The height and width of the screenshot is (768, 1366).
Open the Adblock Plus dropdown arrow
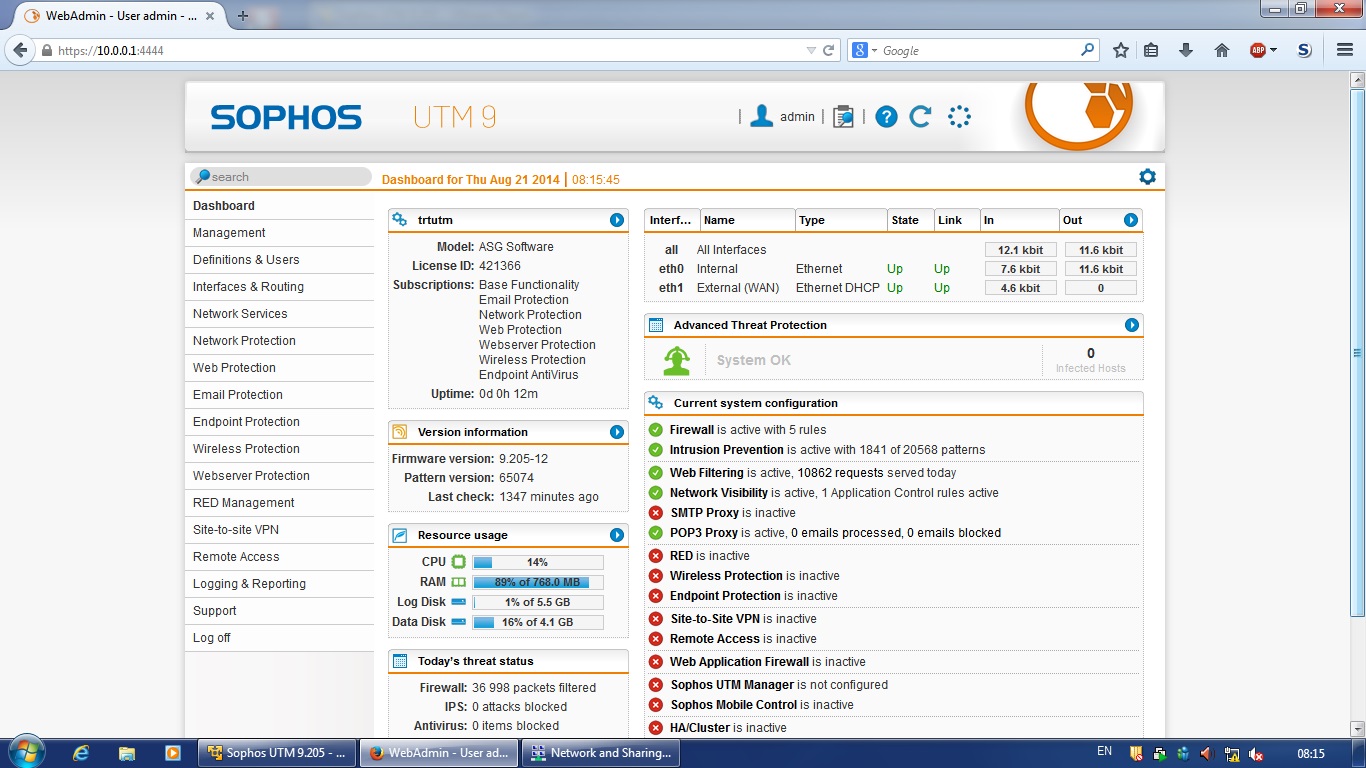tap(1273, 51)
